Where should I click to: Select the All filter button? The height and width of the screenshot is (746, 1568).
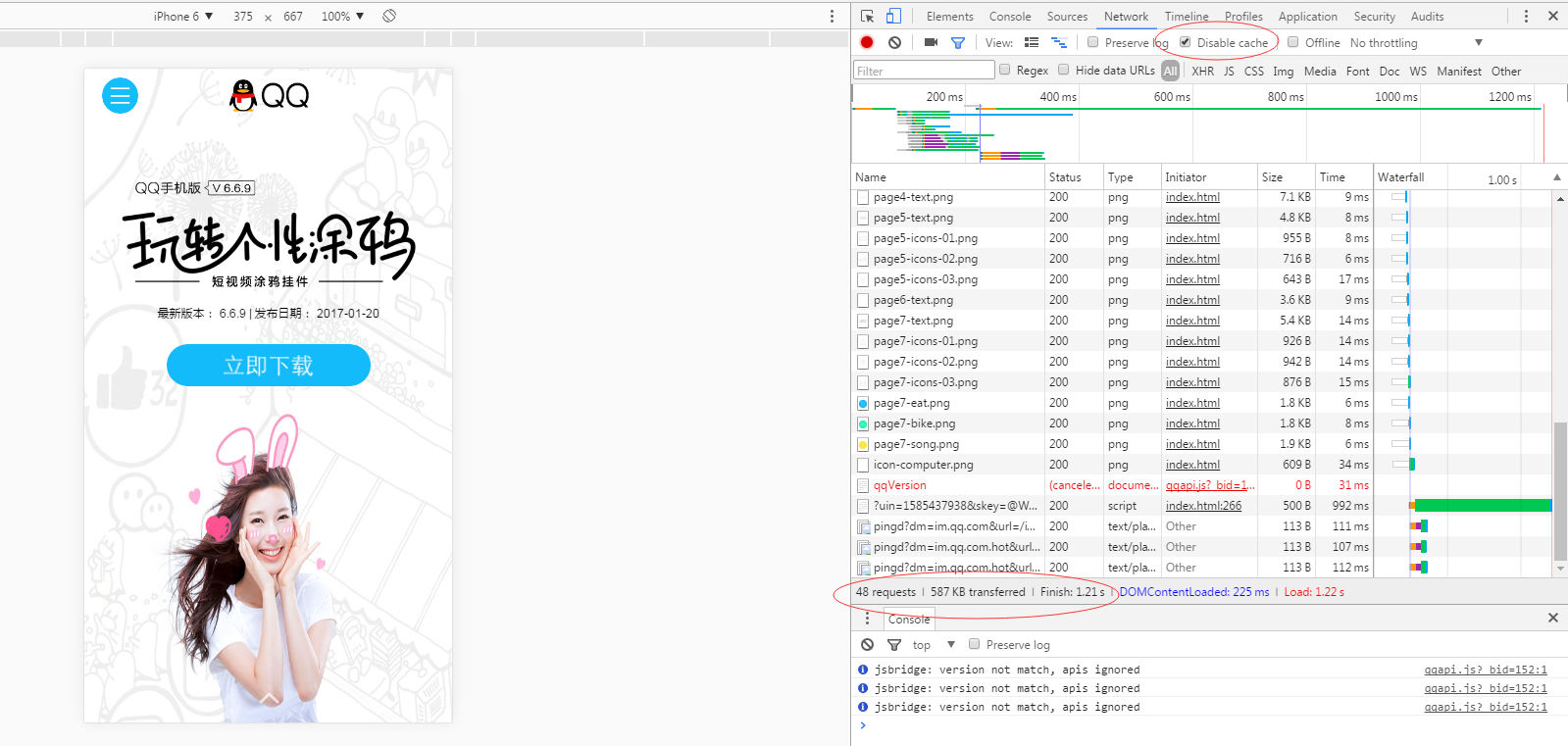pyautogui.click(x=1170, y=71)
